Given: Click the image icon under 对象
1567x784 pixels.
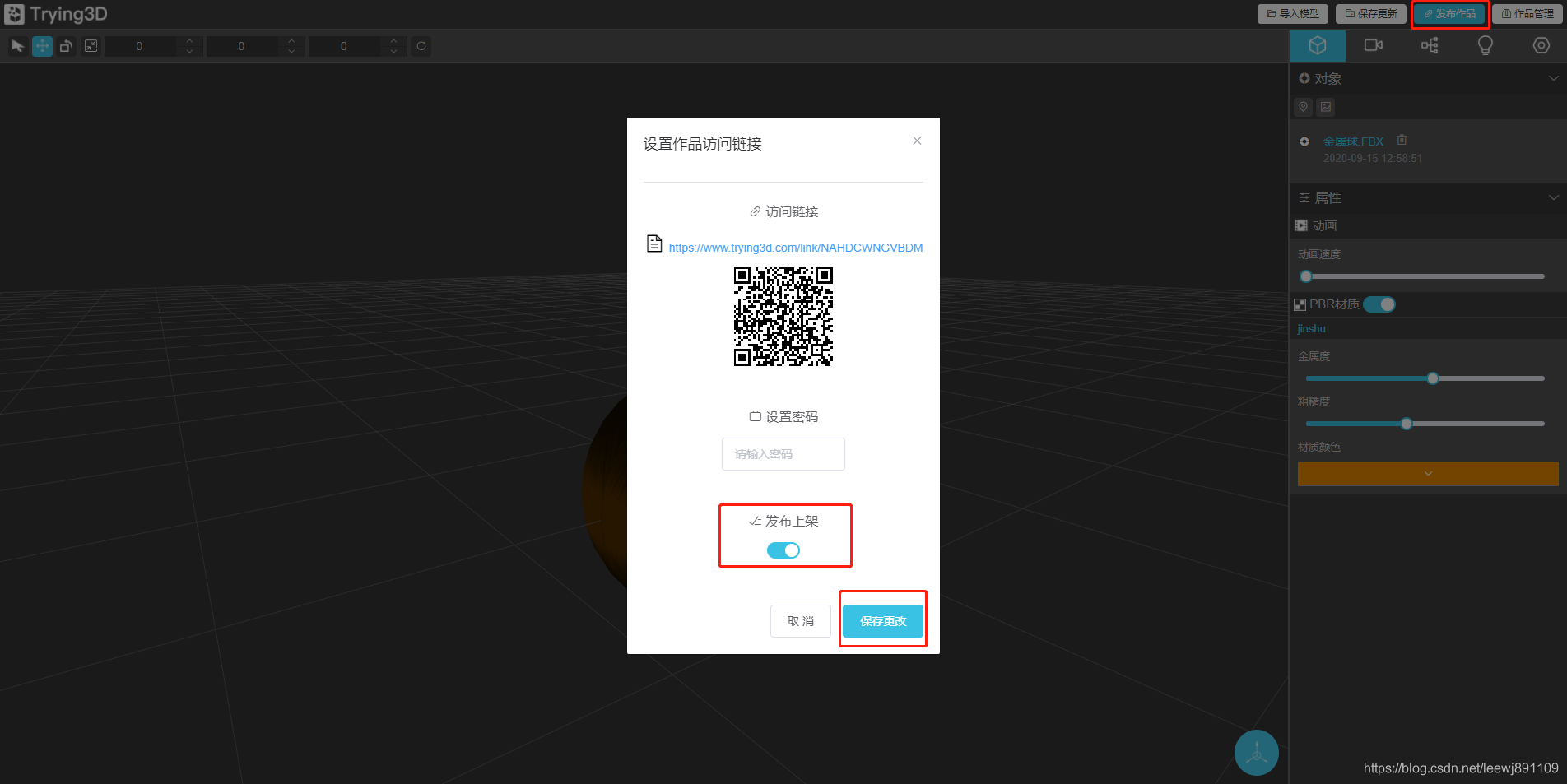Looking at the screenshot, I should coord(1326,107).
